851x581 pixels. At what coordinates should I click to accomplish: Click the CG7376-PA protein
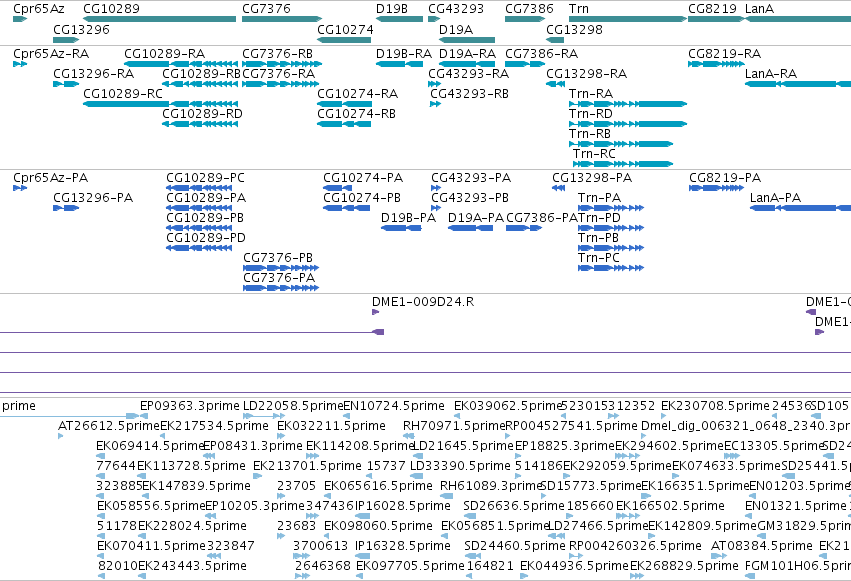coord(281,288)
